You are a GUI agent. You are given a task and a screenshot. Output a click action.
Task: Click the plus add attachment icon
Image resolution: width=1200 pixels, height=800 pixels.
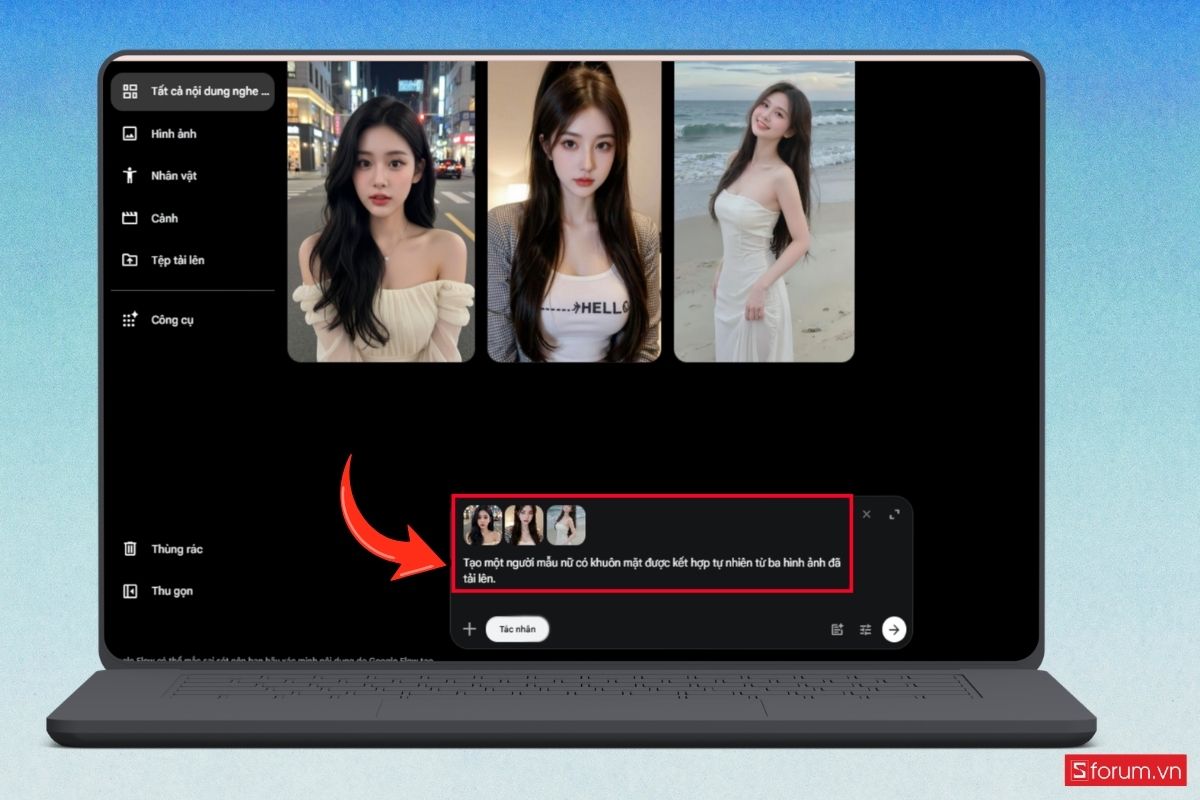pos(469,629)
